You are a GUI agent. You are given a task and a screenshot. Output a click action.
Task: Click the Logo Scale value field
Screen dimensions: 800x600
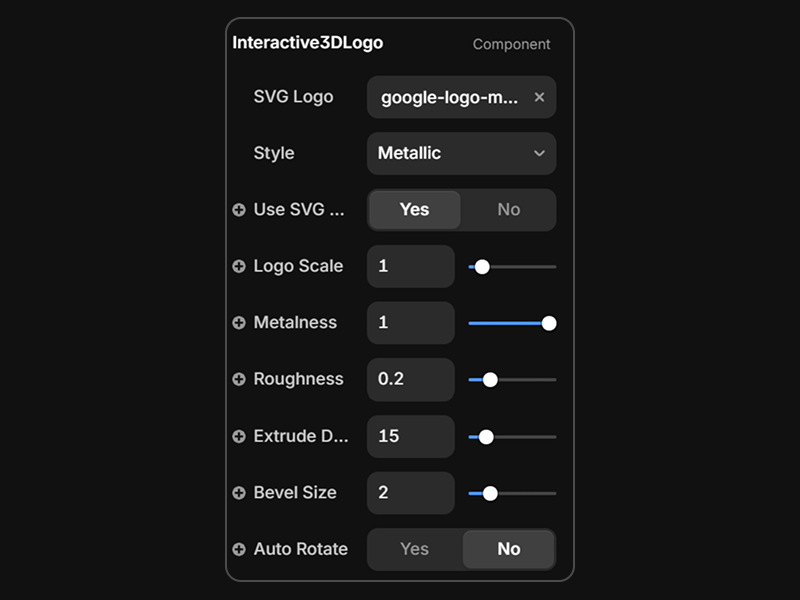click(x=410, y=267)
